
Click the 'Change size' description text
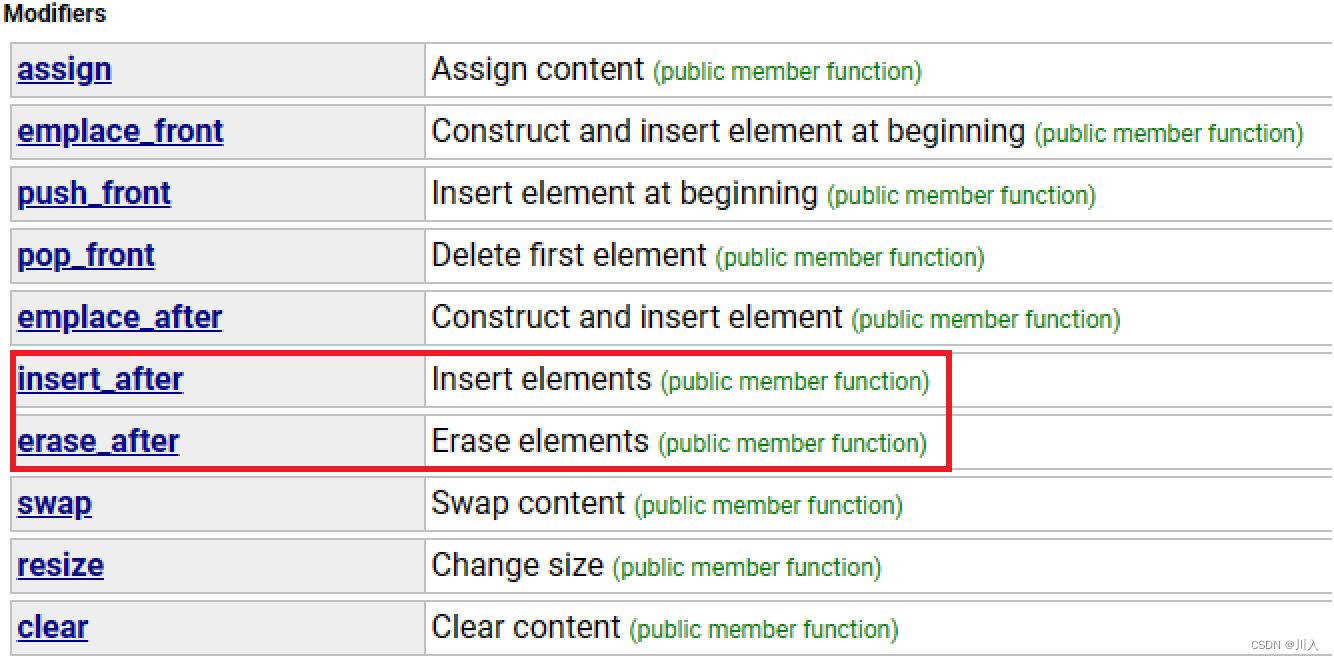tap(517, 566)
